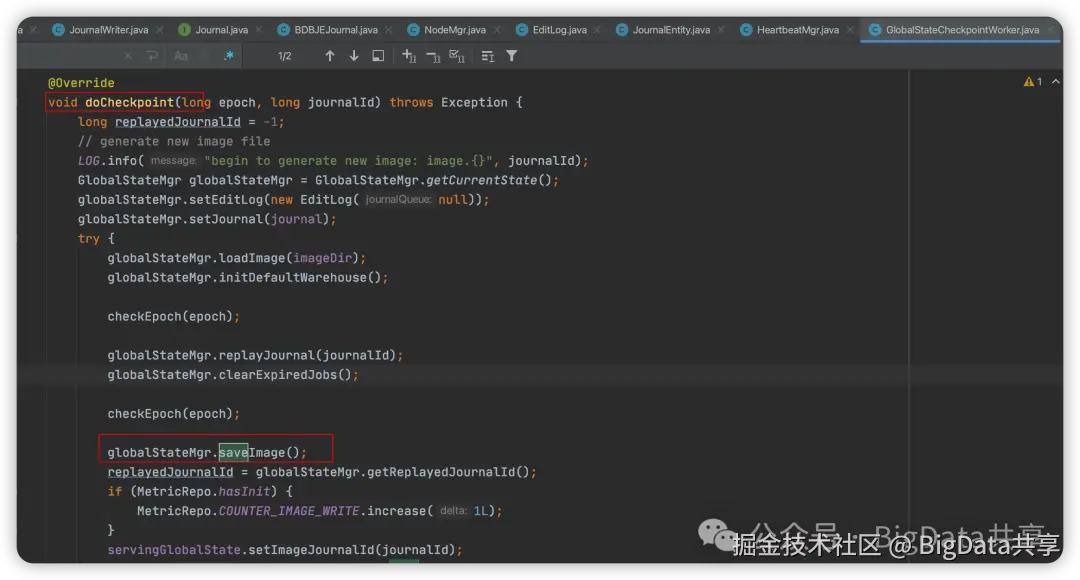Click the highlighted saveImage() call
Screen dimensions: 1080x580
[x=259, y=453]
